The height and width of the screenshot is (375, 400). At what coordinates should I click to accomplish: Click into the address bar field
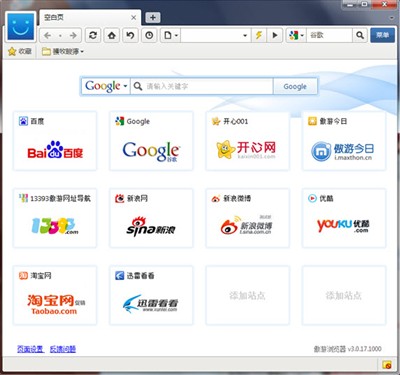pyautogui.click(x=211, y=35)
